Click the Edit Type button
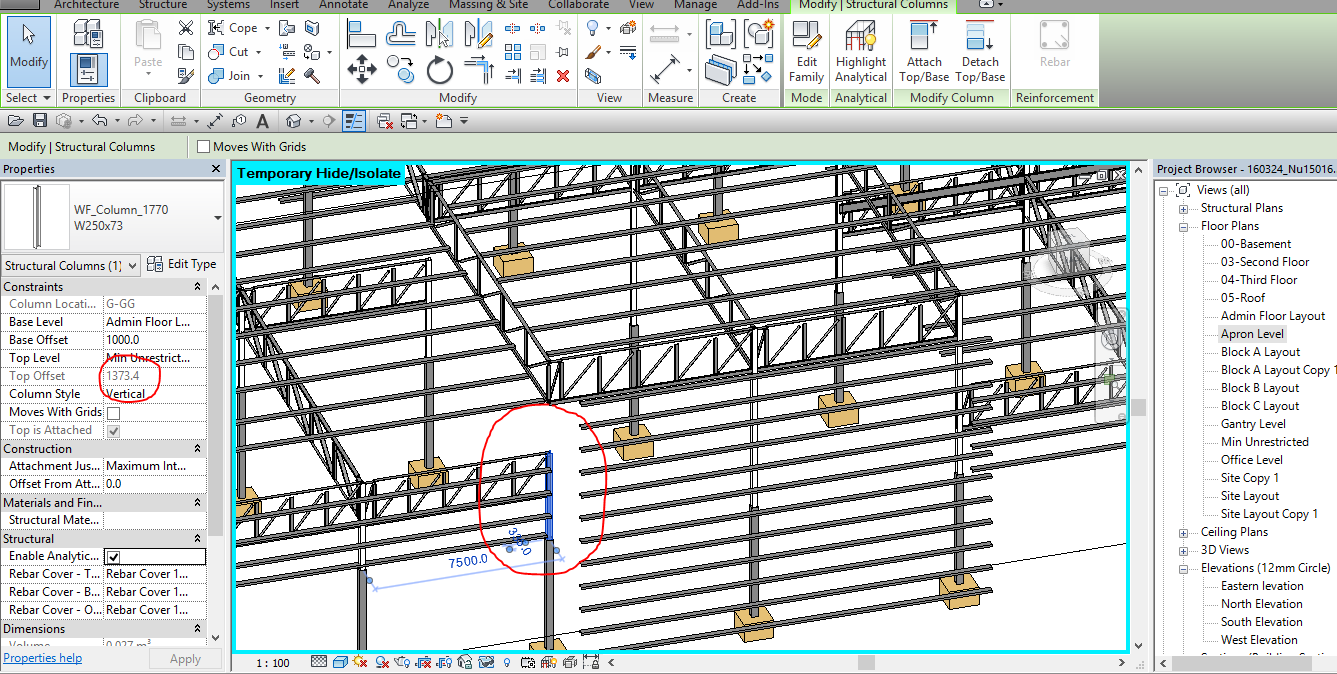 182,264
